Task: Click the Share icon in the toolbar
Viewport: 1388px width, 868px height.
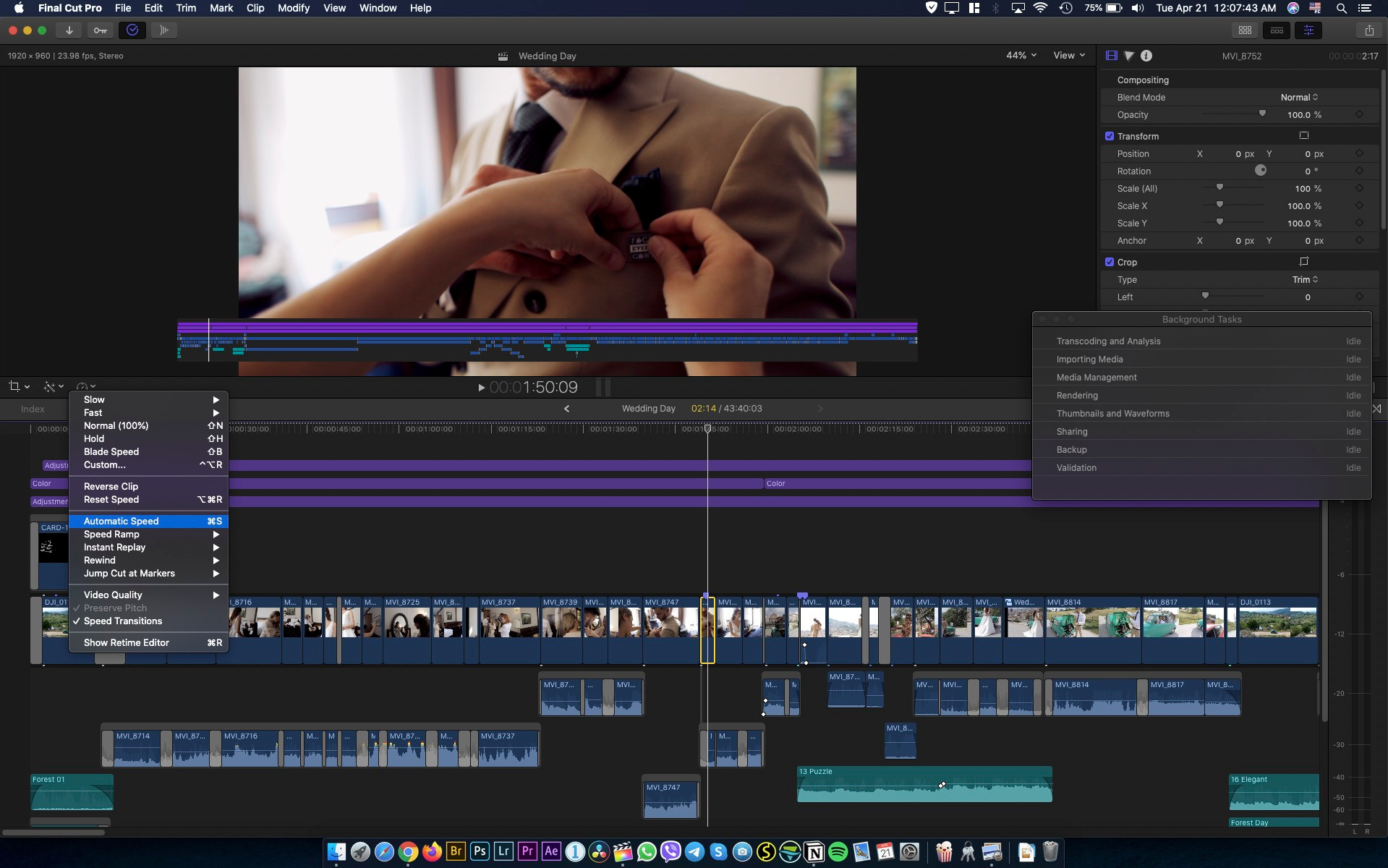Action: coord(1369,30)
